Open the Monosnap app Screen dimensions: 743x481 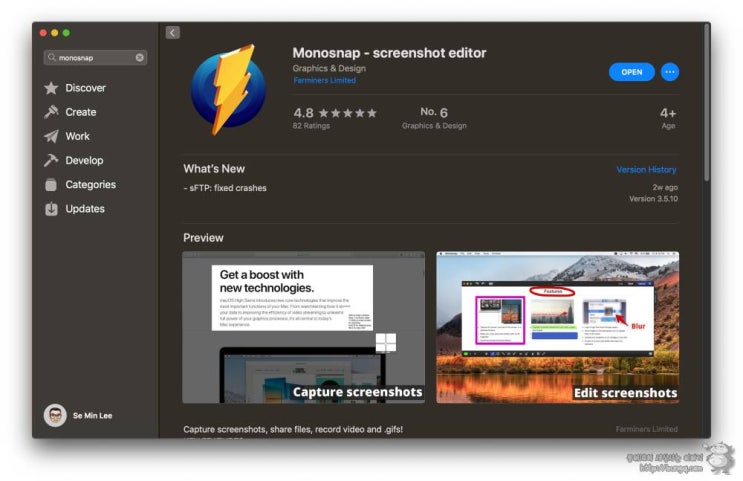click(x=632, y=72)
